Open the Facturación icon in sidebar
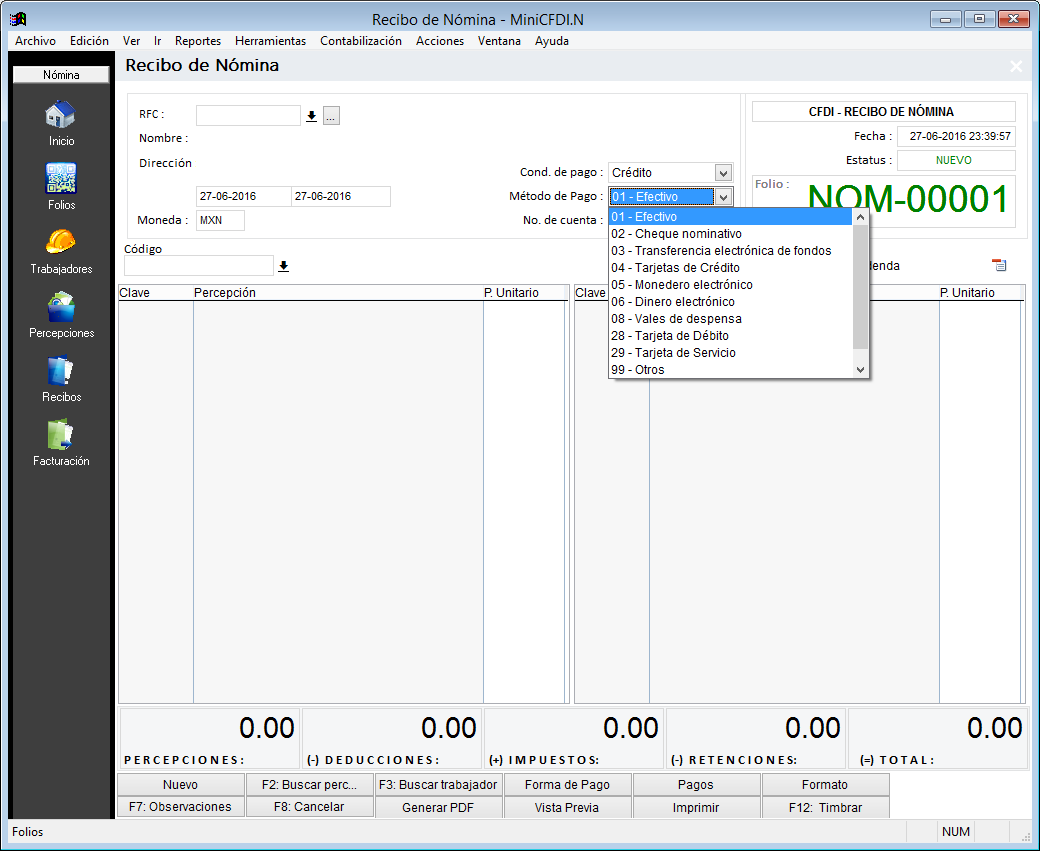This screenshot has height=851, width=1040. (60, 434)
